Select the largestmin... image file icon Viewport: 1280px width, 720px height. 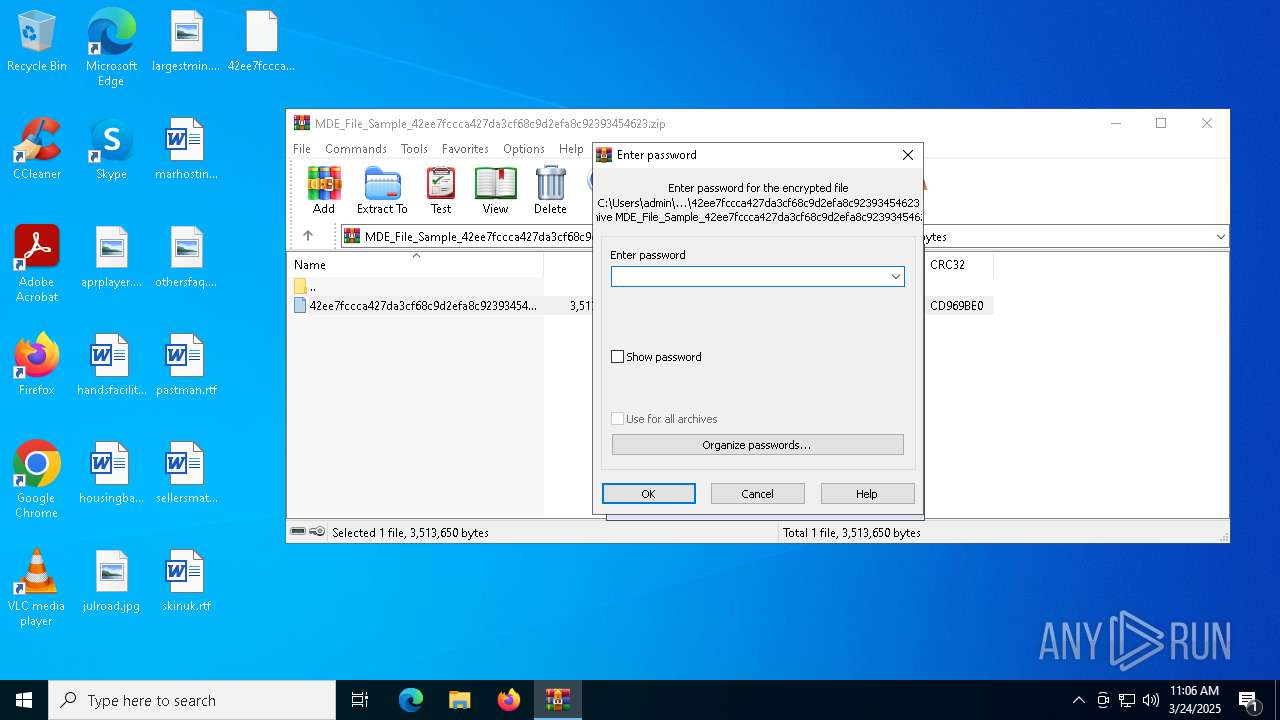point(186,42)
